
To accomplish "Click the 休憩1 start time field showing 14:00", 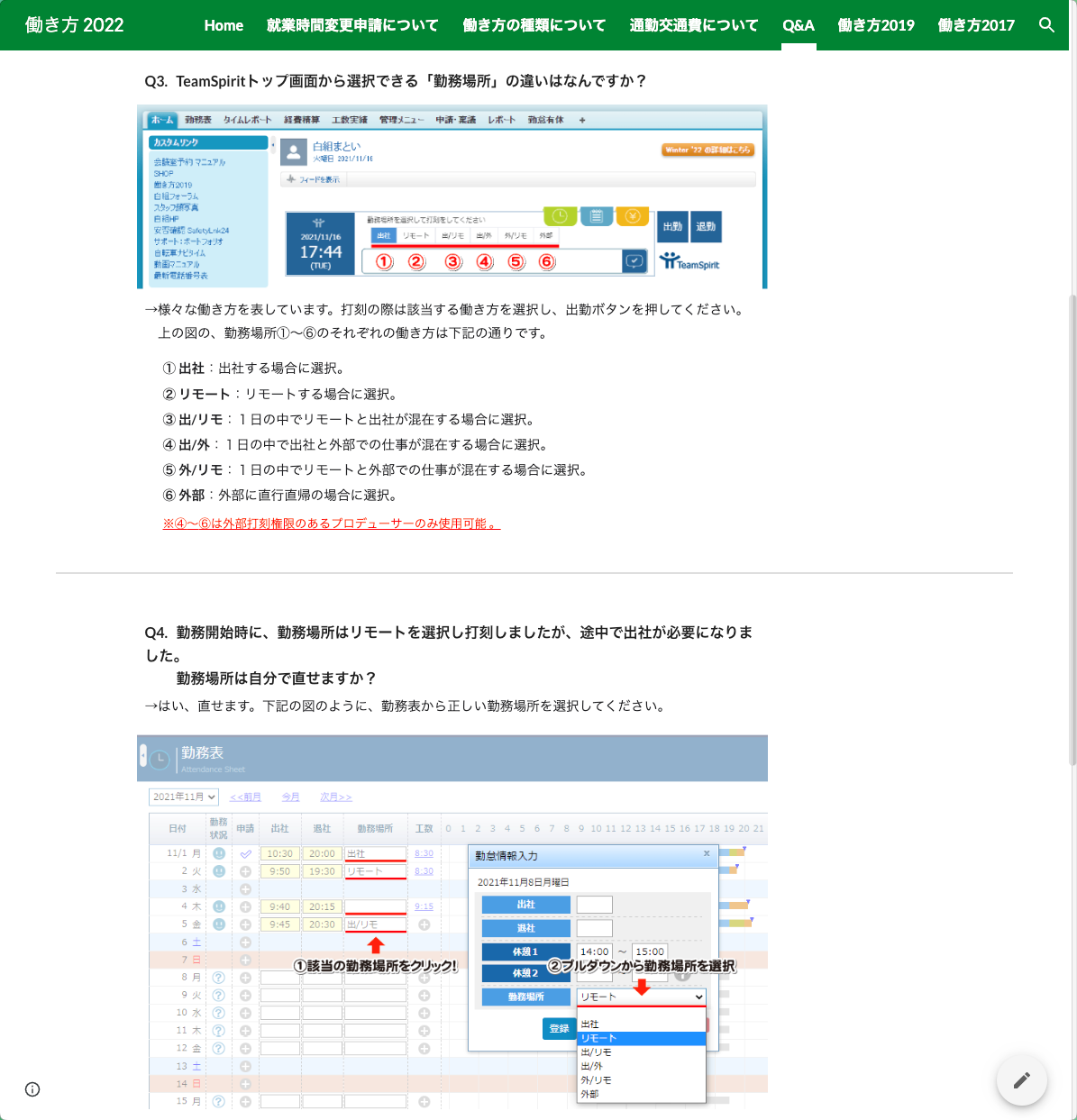I will (594, 951).
